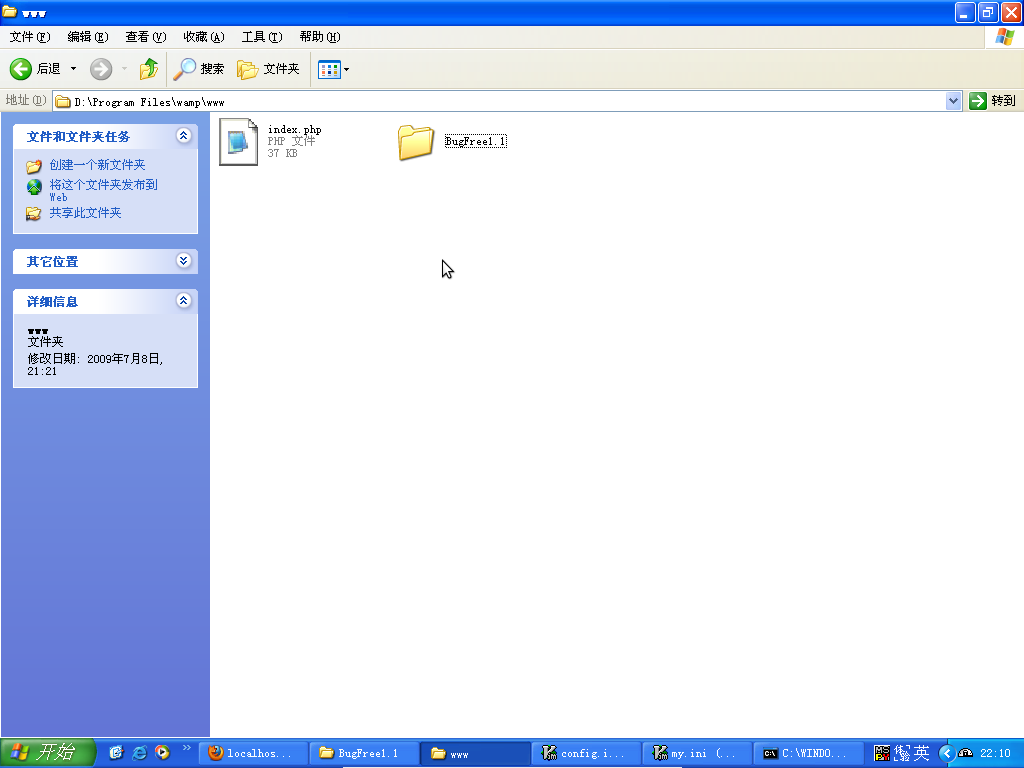Open the 工具(T) menu

pos(262,37)
